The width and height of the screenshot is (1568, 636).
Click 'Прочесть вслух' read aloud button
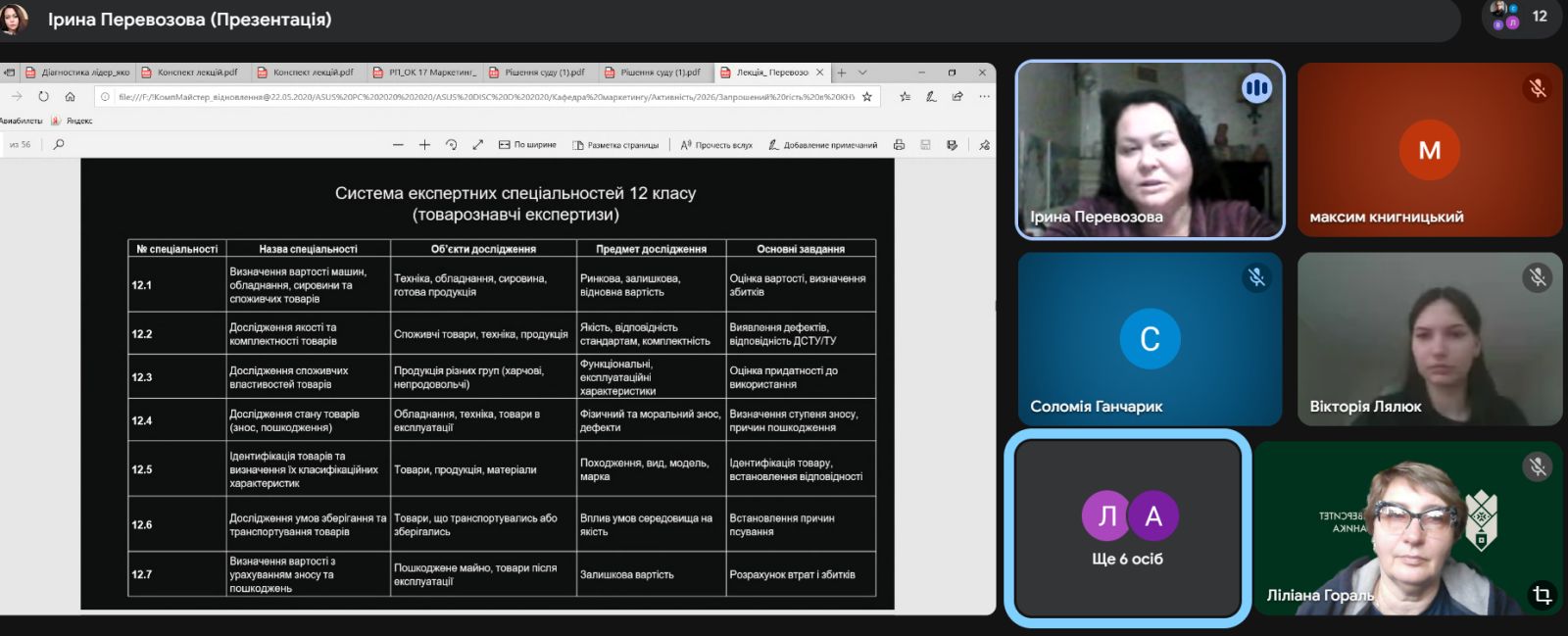(716, 145)
